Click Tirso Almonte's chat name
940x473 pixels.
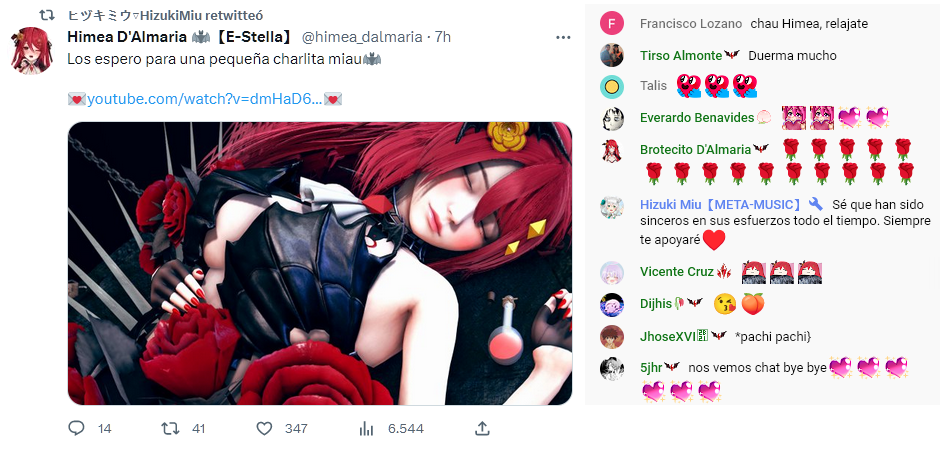(680, 55)
